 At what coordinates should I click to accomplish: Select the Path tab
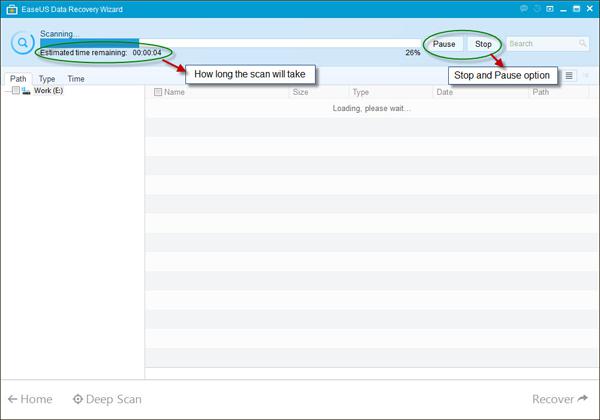click(18, 79)
